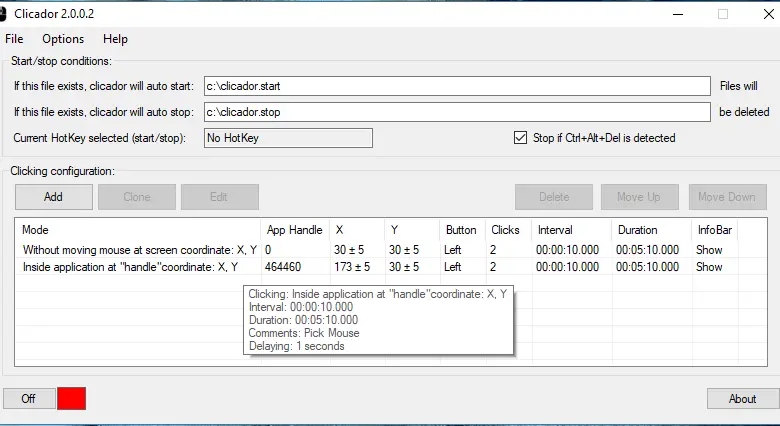Click App Handle value 464460

click(283, 267)
